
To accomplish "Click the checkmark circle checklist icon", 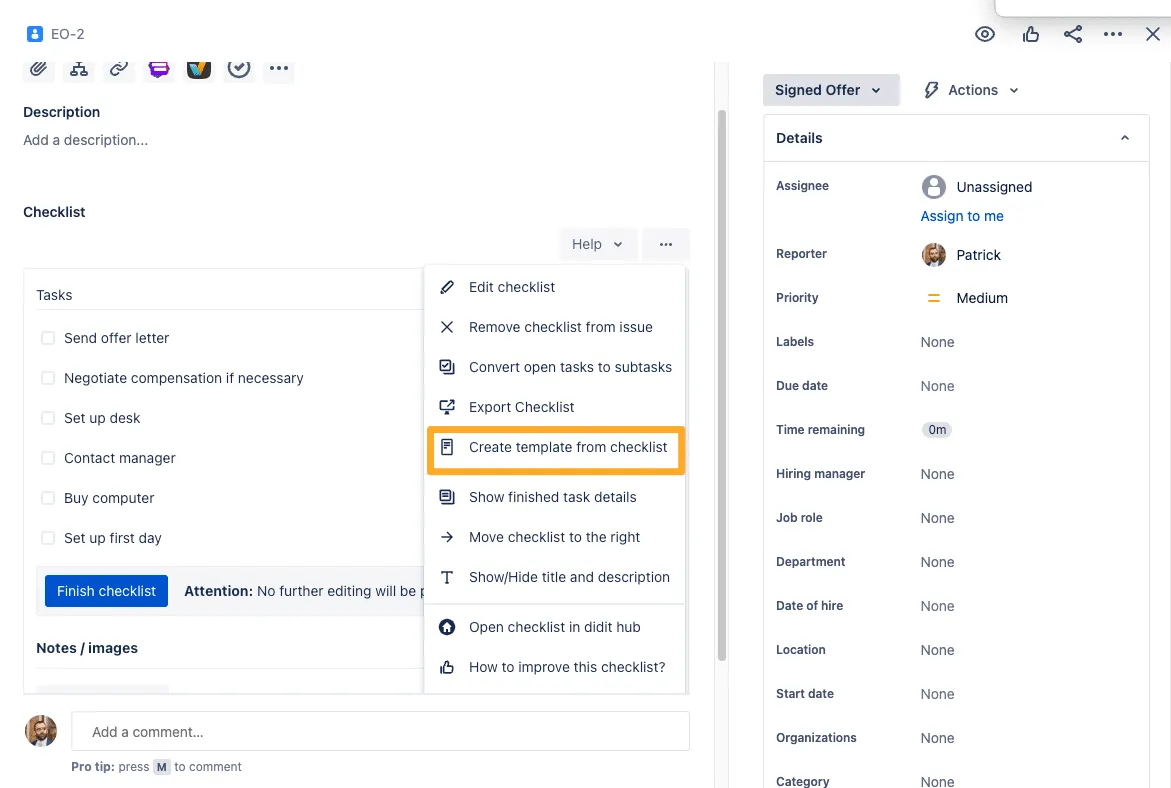I will (x=239, y=69).
